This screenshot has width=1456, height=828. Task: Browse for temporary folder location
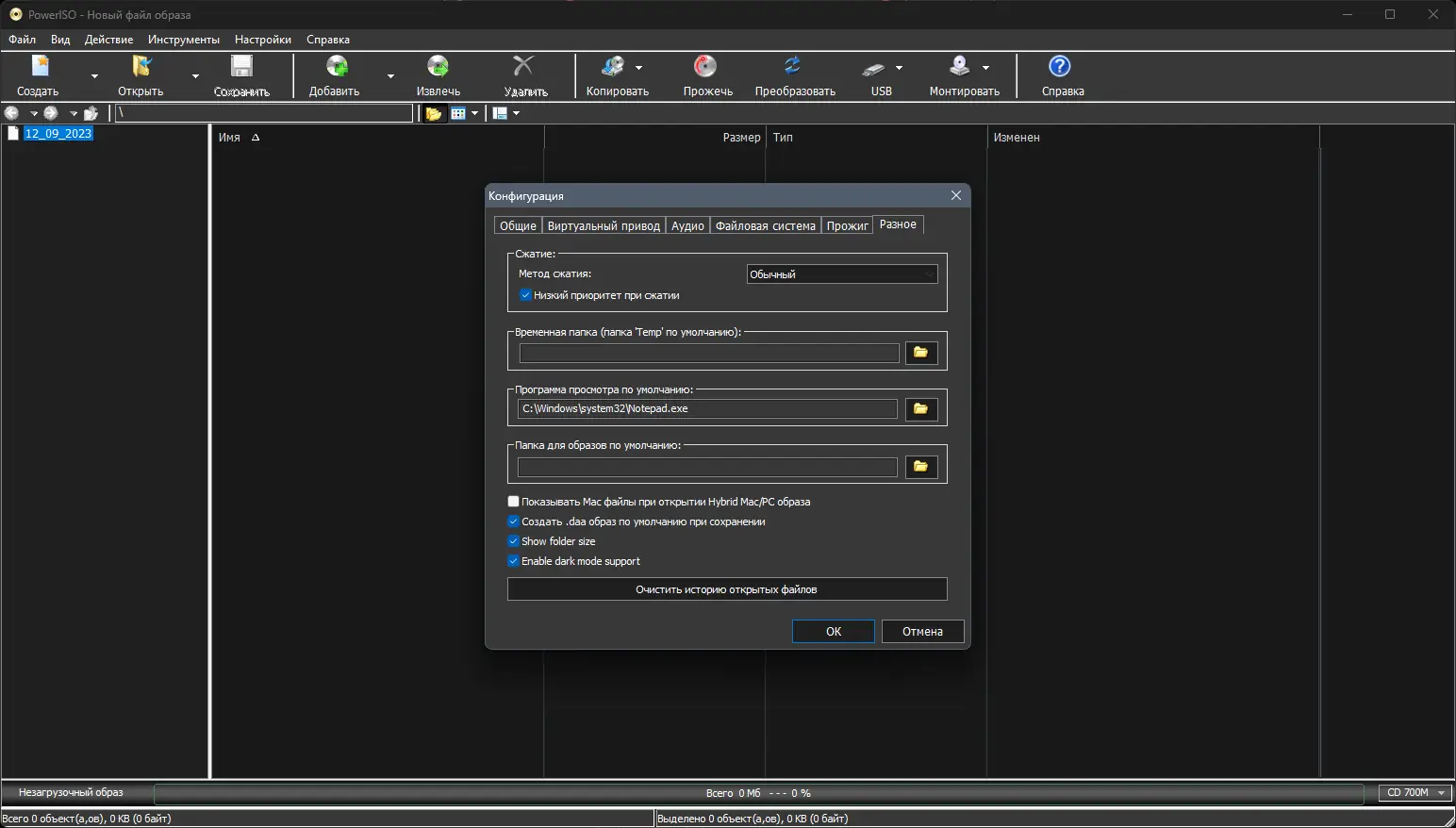tap(921, 353)
